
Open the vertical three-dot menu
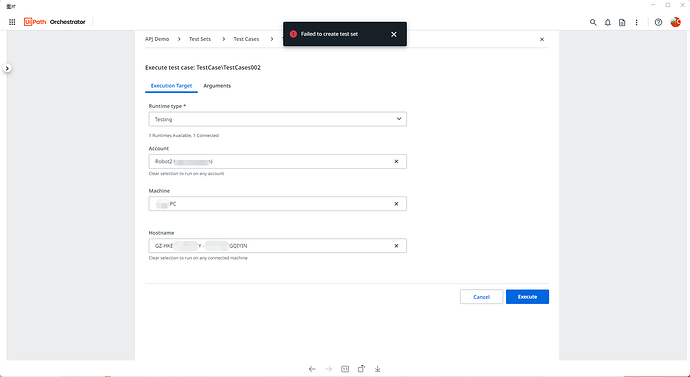pos(636,22)
